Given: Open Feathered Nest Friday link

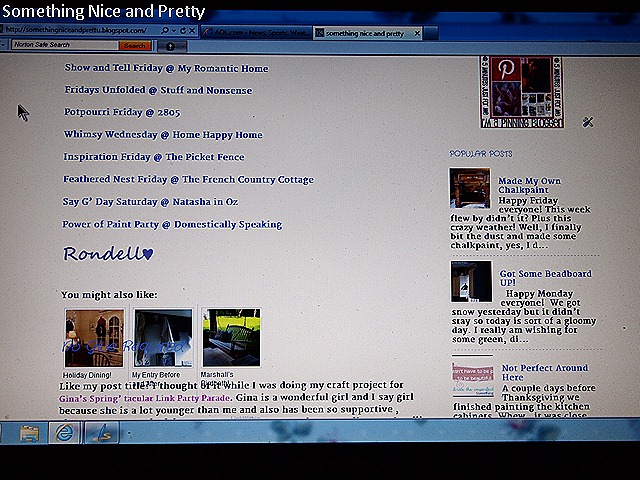Looking at the screenshot, I should (188, 179).
